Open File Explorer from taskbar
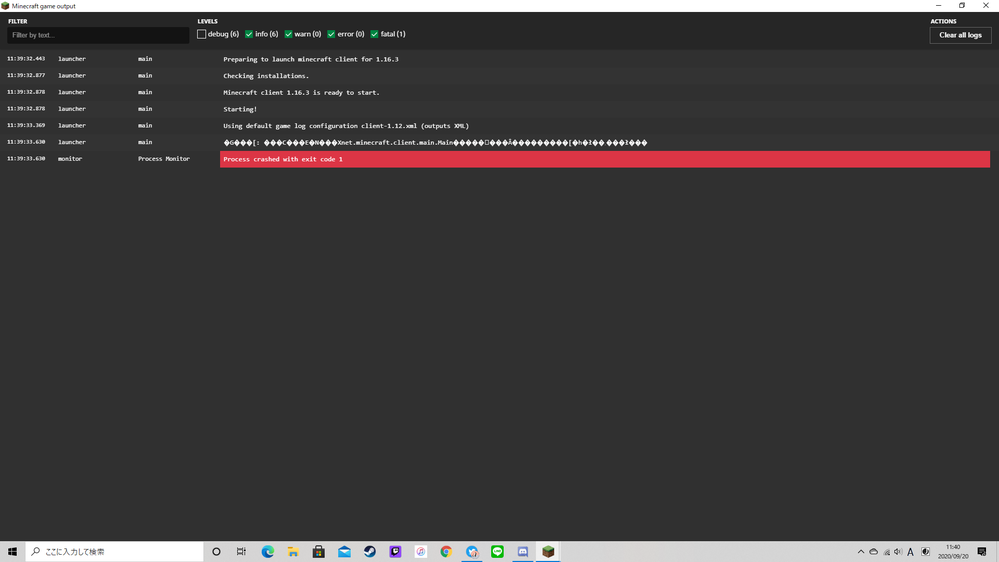 (293, 552)
